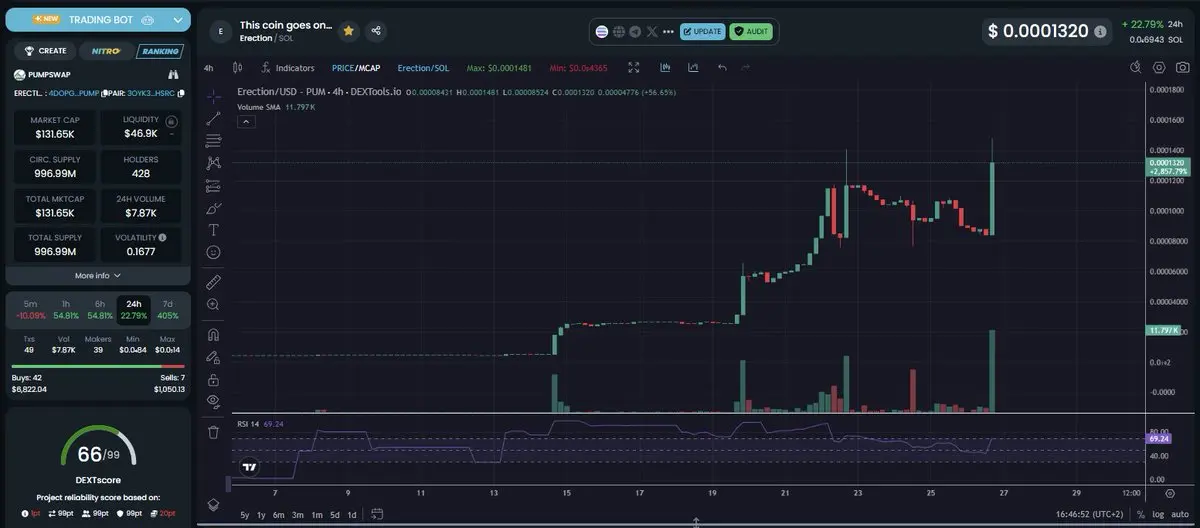Viewport: 1200px width, 528px height.
Task: Toggle keep drawing mode pencil-lock icon
Action: pos(213,357)
